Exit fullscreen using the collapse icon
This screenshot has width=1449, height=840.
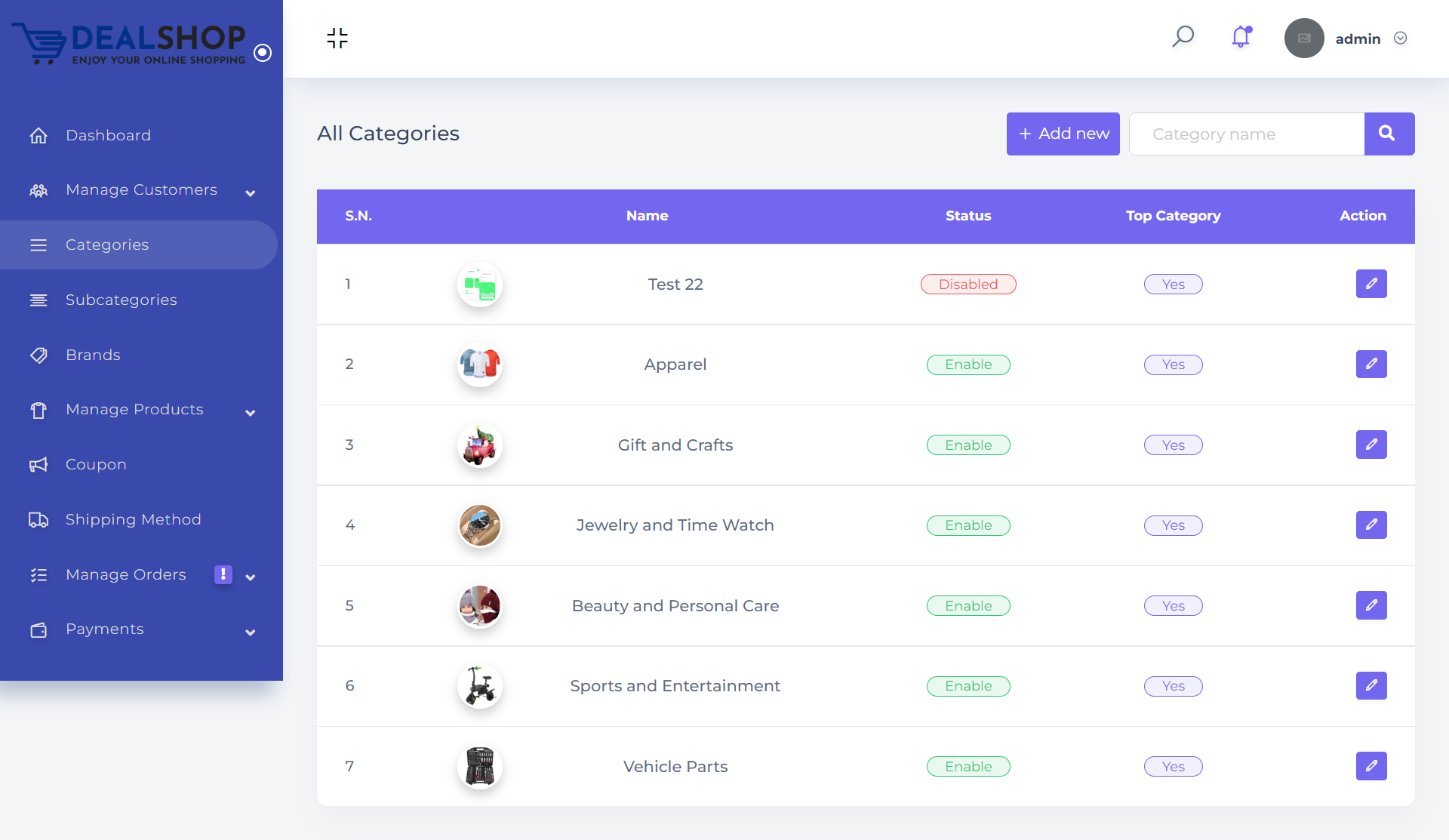tap(337, 38)
